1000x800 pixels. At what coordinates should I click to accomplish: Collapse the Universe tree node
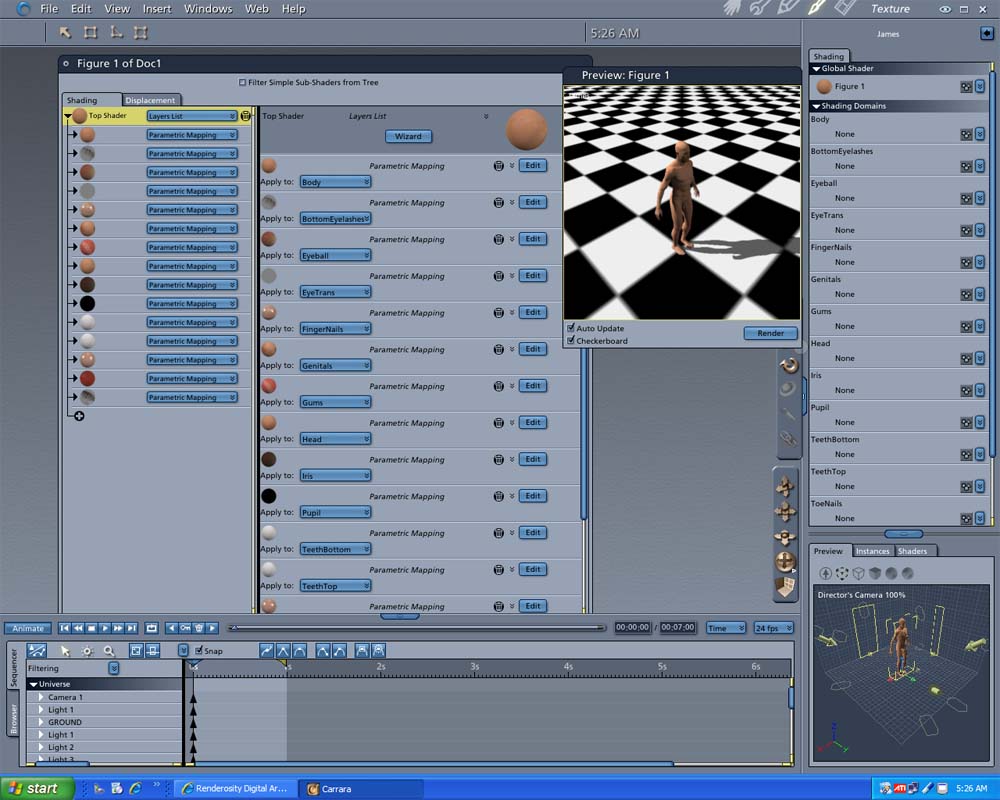click(x=33, y=684)
